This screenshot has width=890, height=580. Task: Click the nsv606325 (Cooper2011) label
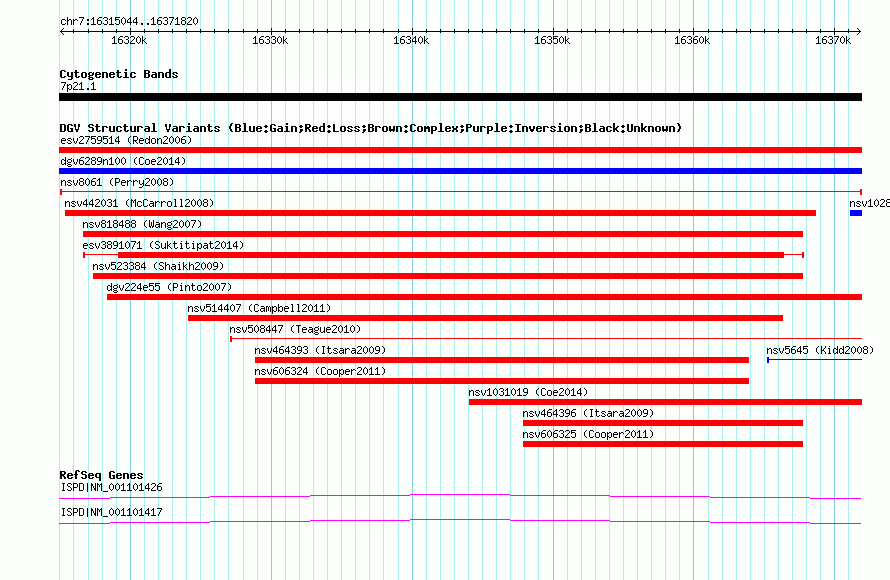pos(588,434)
